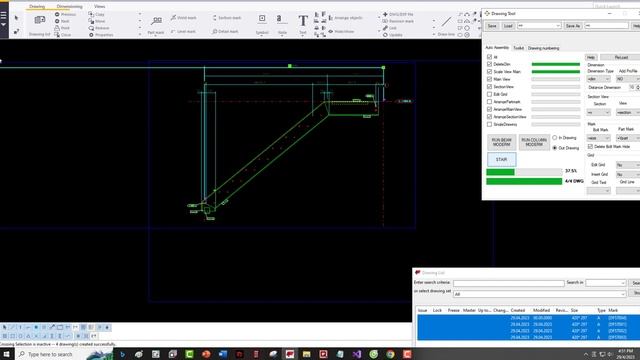
Task: Select the Section mark tool
Action: pos(227,18)
